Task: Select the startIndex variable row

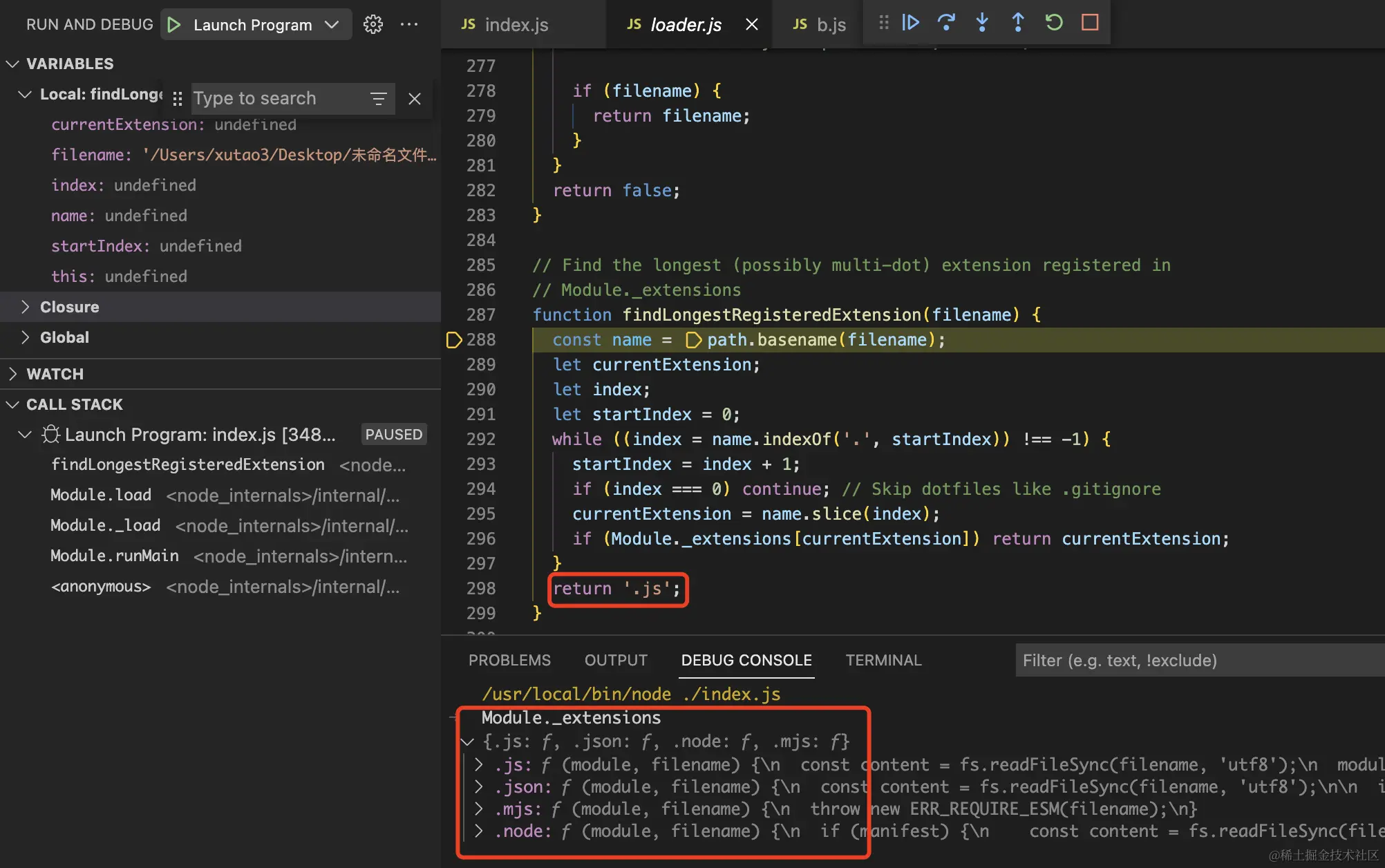Action: [221, 246]
